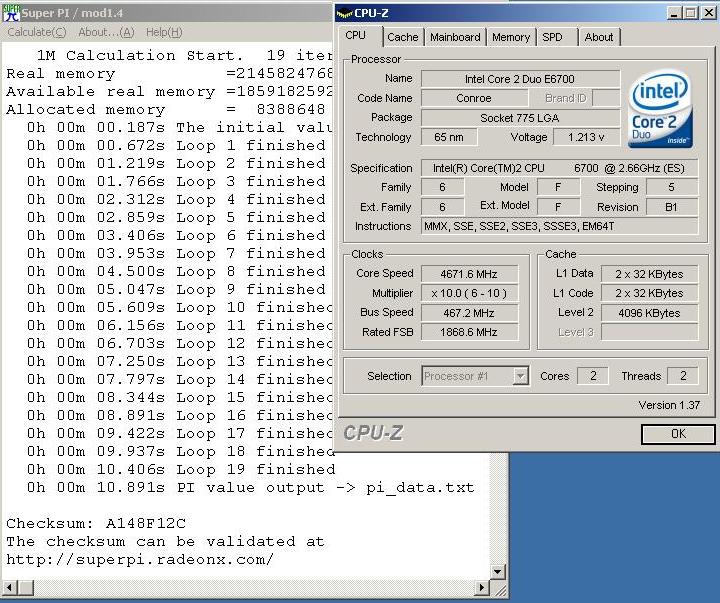Click the Super PI window resize grip

click(500, 589)
